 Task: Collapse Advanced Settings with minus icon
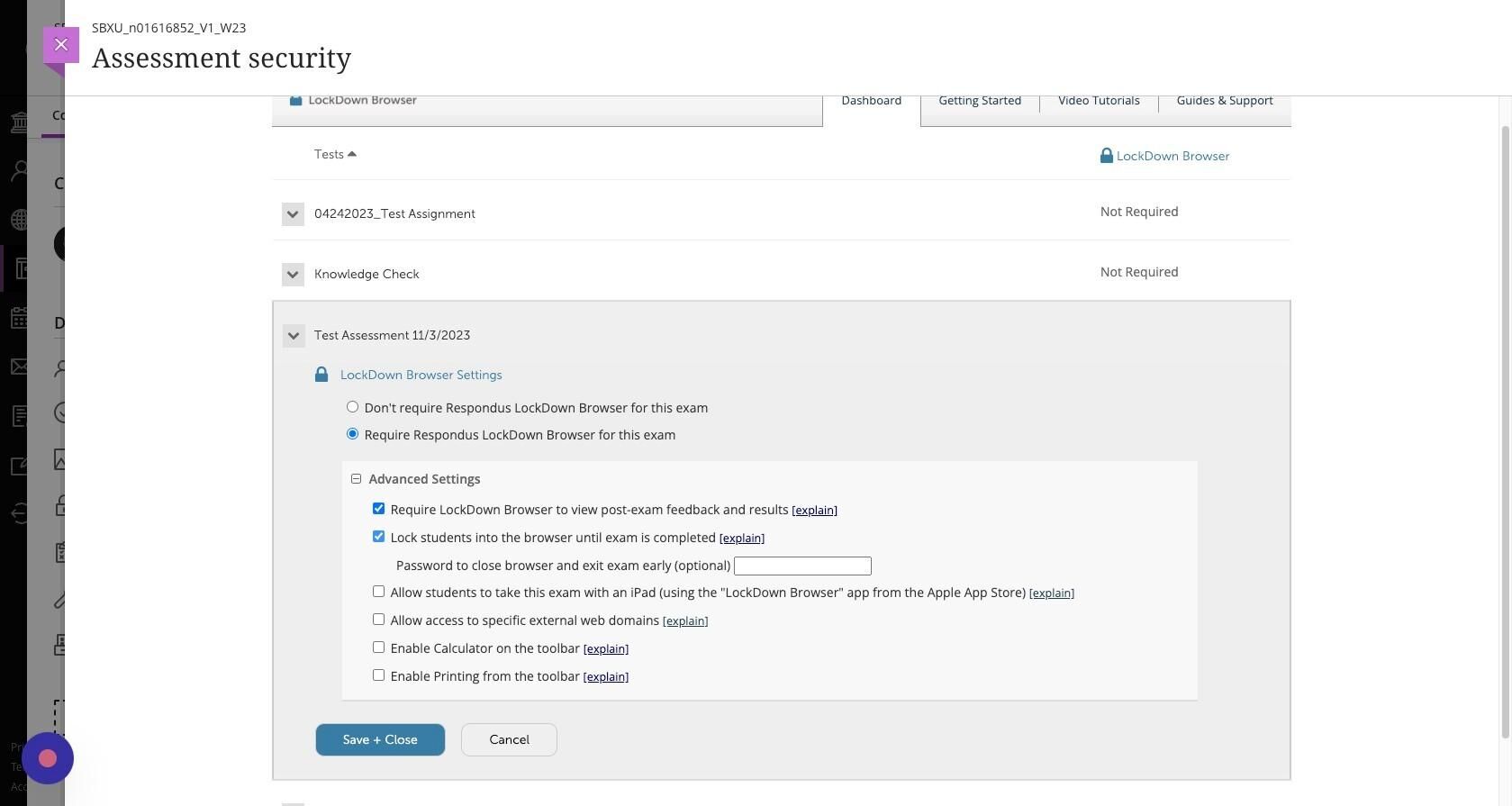(357, 479)
